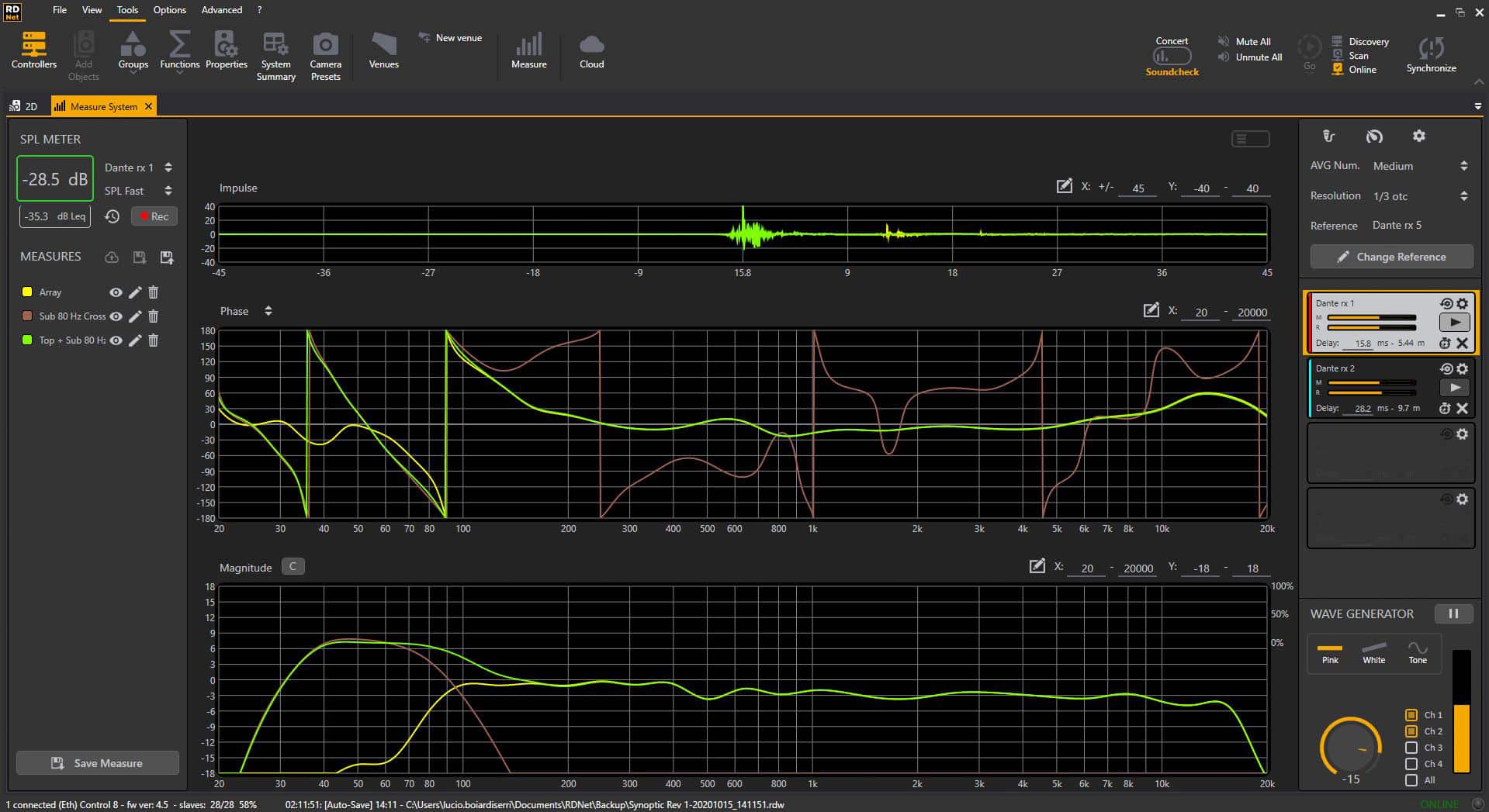
Task: Open the Options menu
Action: (x=169, y=10)
